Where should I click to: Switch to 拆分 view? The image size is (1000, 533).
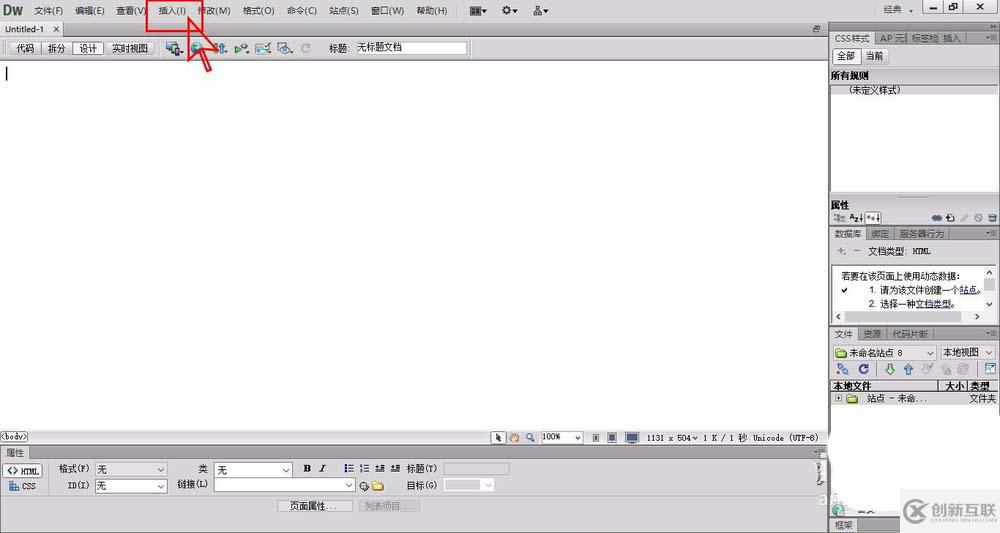[x=56, y=48]
